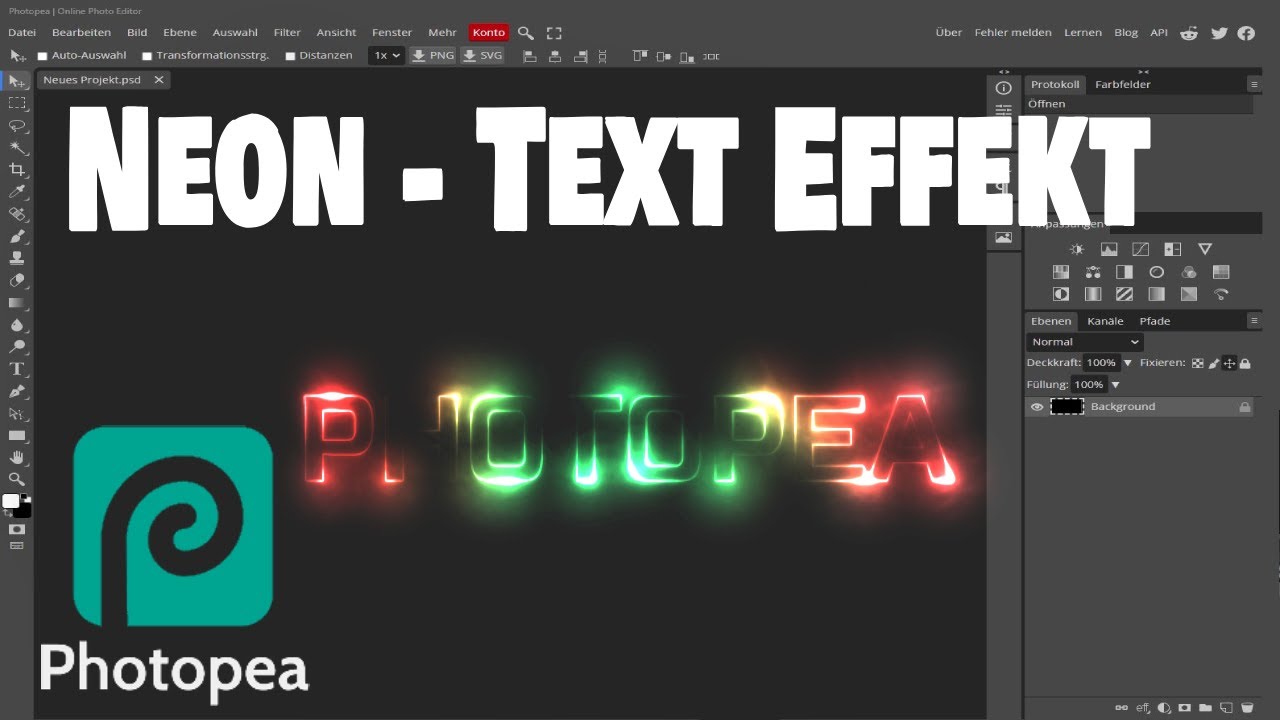Open the search magnifier in menu bar
Image resolution: width=1280 pixels, height=720 pixels.
tap(526, 33)
